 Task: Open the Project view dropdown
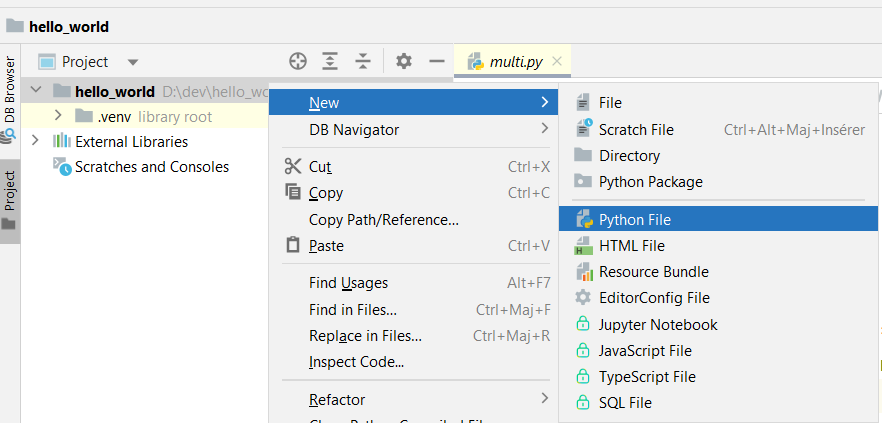pos(133,62)
